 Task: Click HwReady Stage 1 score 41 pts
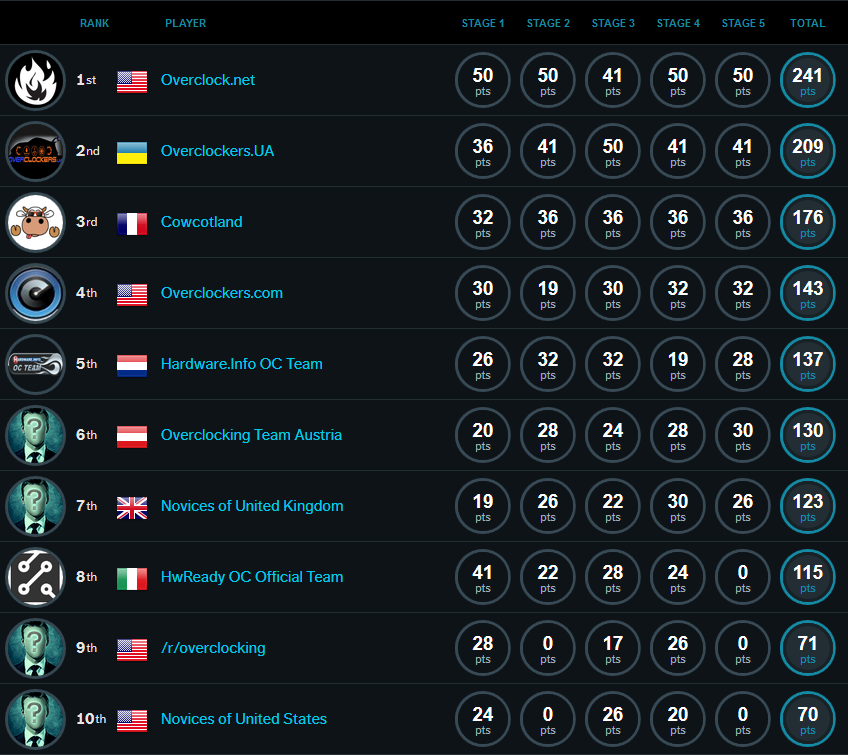[x=483, y=577]
